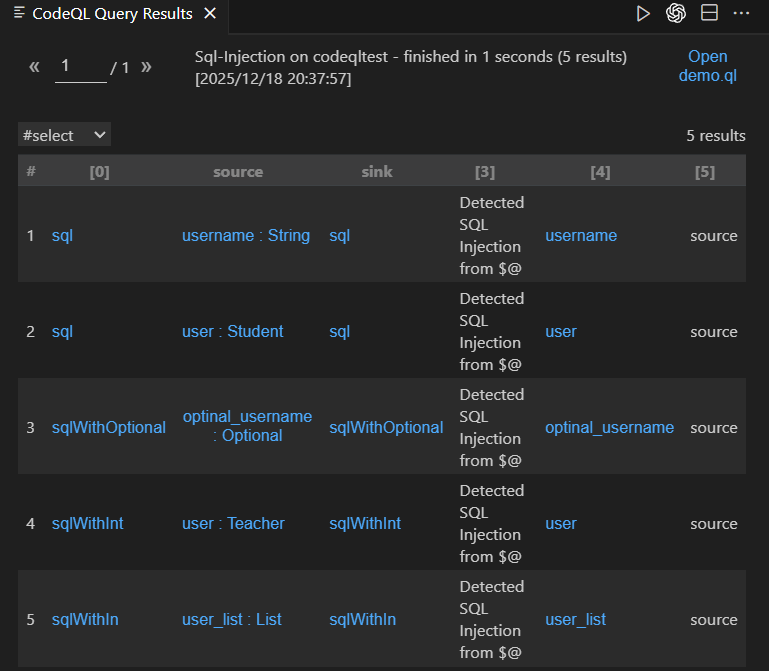The image size is (769, 671).
Task: Go to the previous results page arrow
Action: tap(34, 67)
